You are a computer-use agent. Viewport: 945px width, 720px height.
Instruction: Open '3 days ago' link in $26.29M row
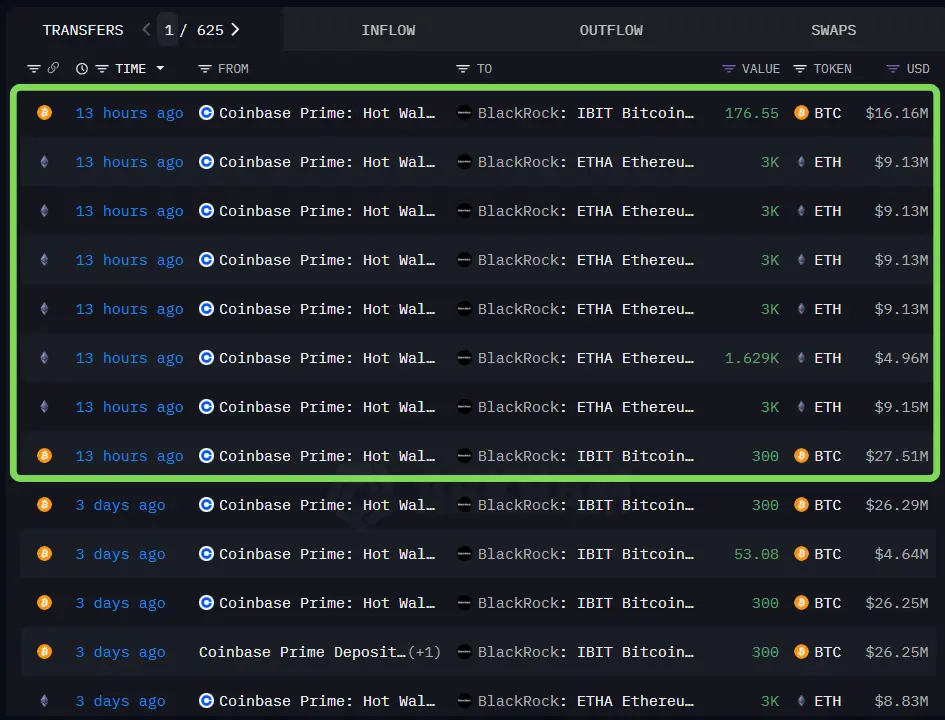[120, 506]
